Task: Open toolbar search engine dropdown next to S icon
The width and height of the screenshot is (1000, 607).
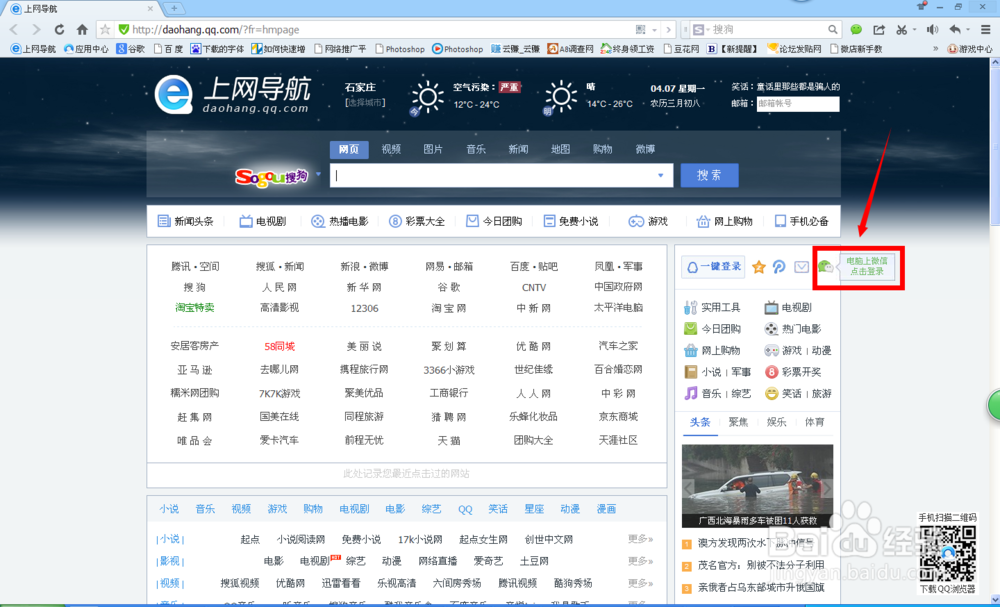Action: click(x=709, y=30)
